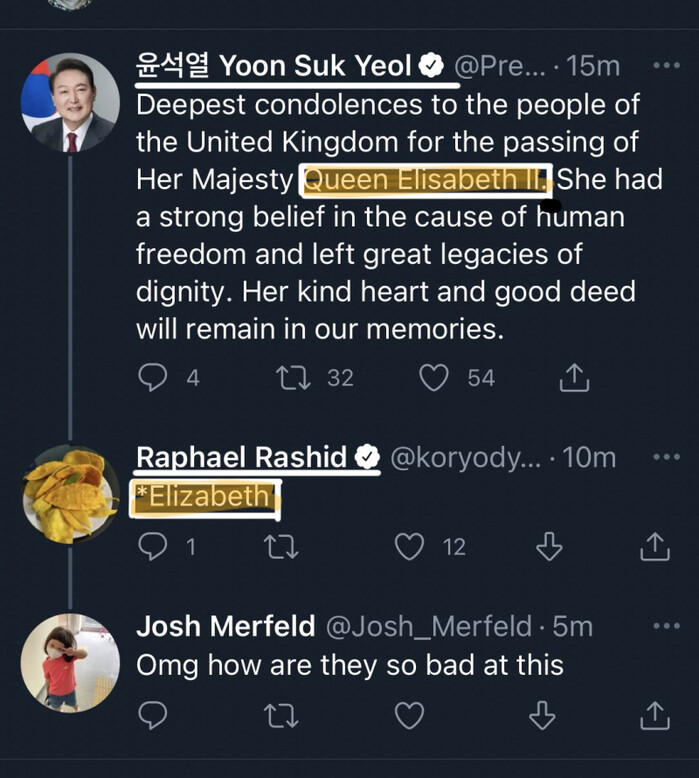Viewport: 699px width, 778px height.
Task: Like Raphael Rashid's tweet
Action: 410,546
